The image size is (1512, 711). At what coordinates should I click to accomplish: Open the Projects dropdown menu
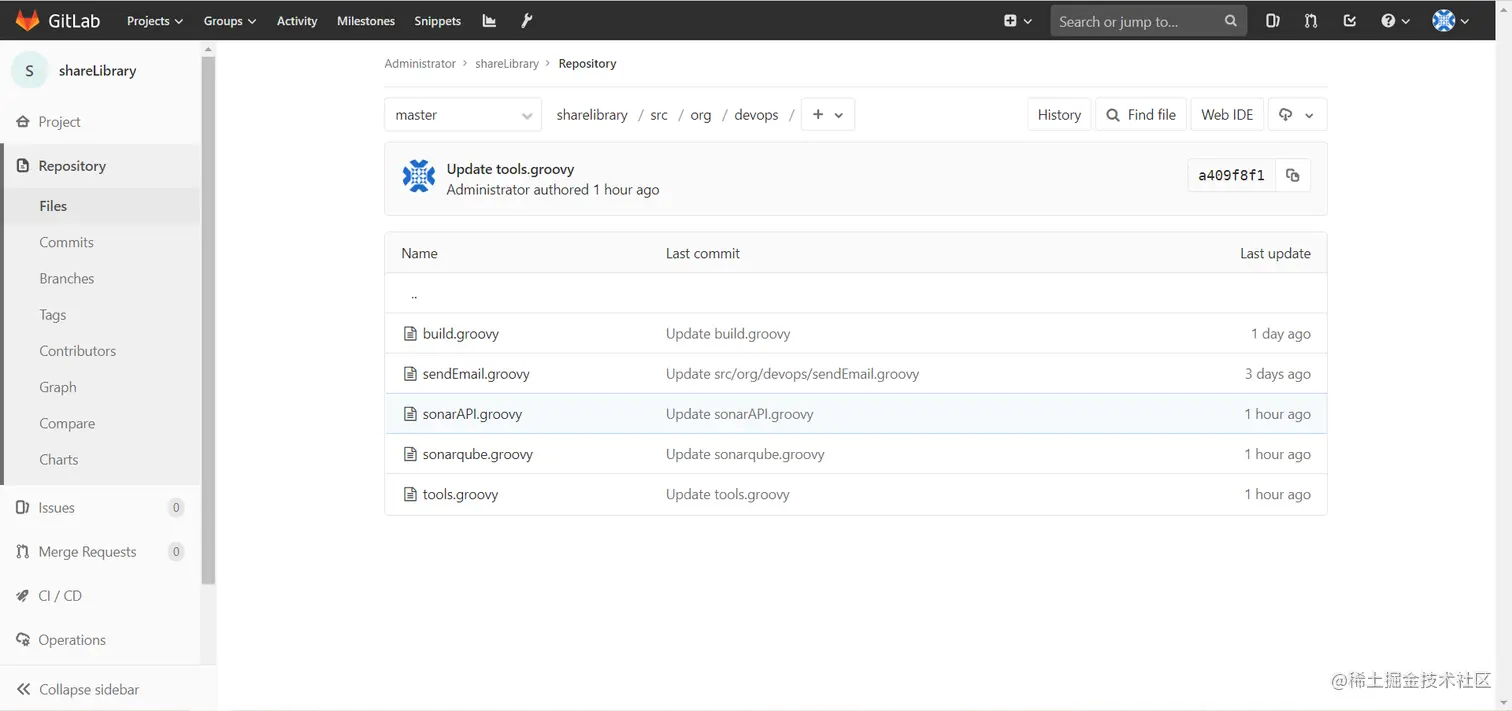point(155,21)
